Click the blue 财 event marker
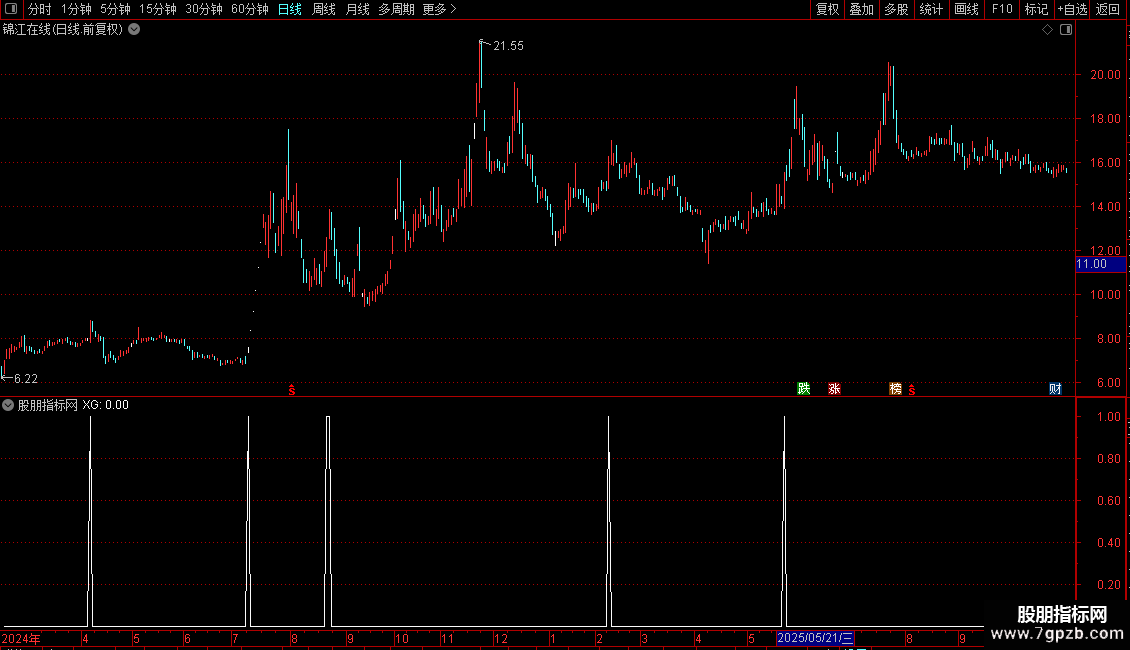 coord(1055,388)
